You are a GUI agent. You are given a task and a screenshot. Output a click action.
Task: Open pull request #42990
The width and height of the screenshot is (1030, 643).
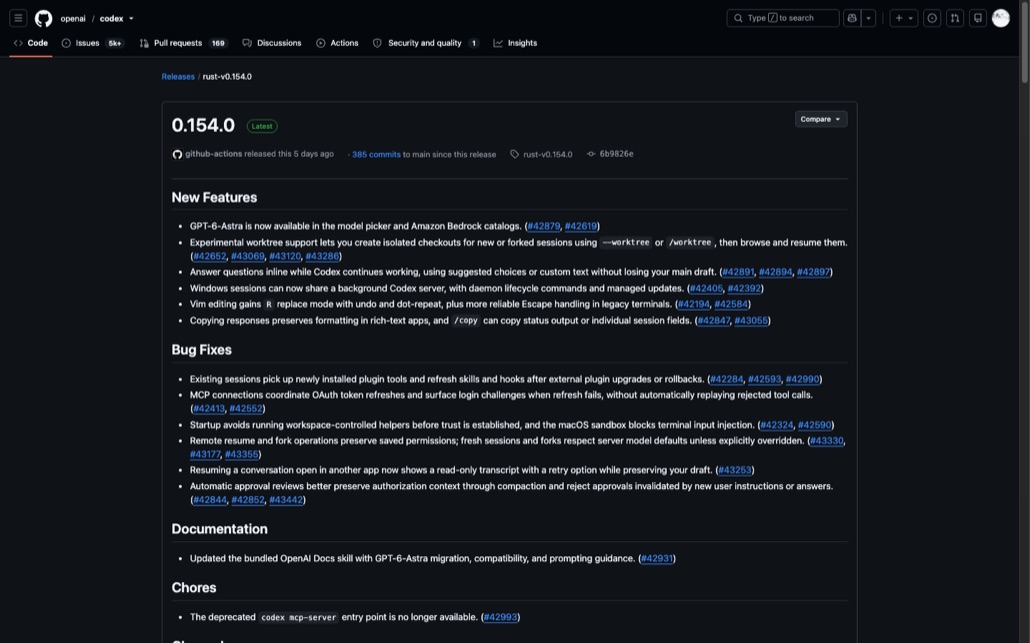pos(802,379)
